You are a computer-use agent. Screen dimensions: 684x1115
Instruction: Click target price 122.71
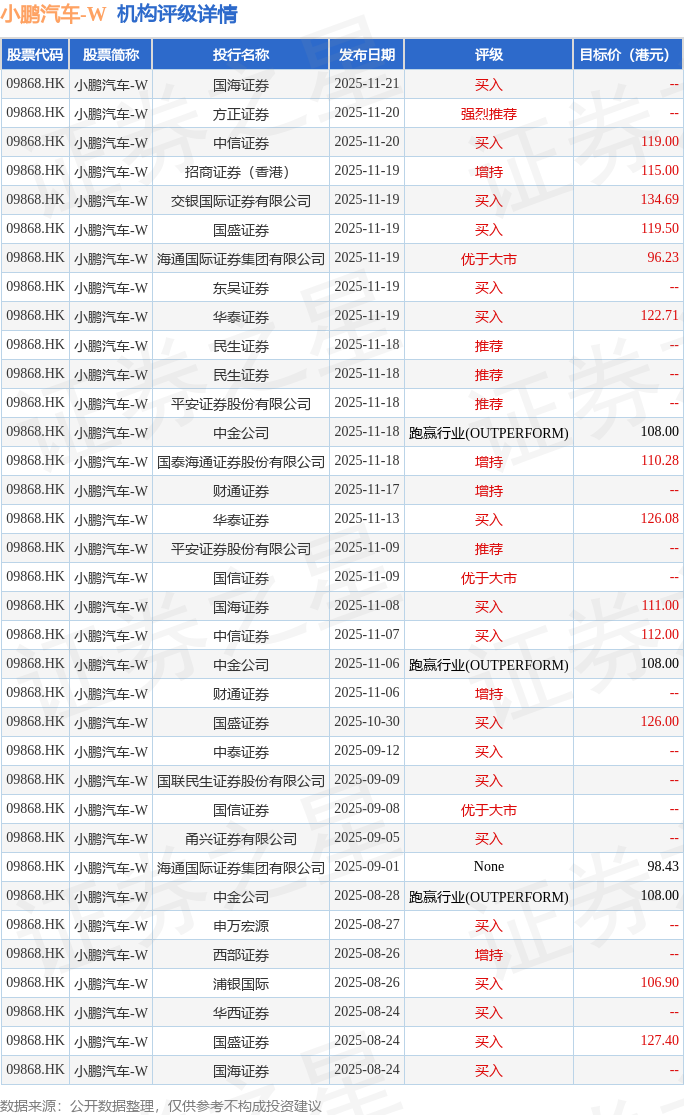[x=660, y=316]
